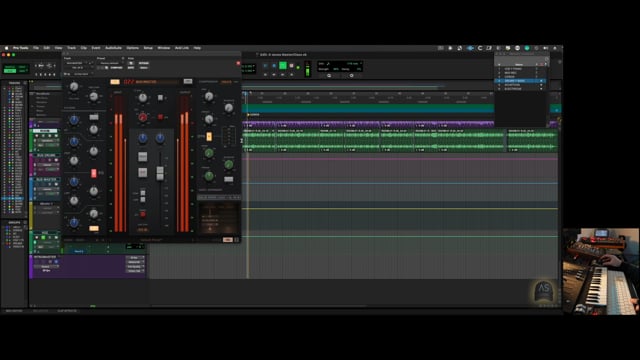
Task: Open the plugin Track selector dropdown
Action: pos(76,63)
